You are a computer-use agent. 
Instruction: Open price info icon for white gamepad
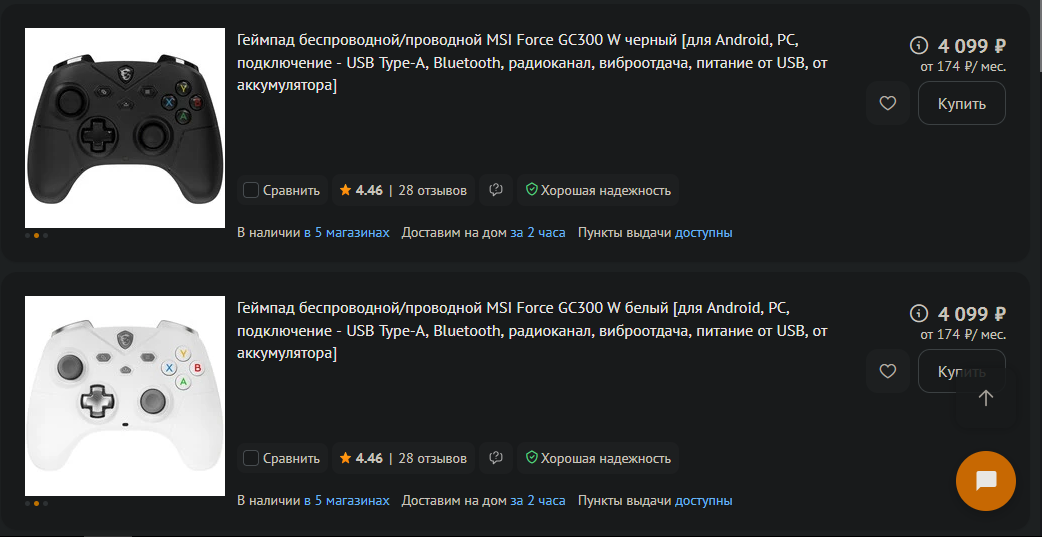click(919, 313)
